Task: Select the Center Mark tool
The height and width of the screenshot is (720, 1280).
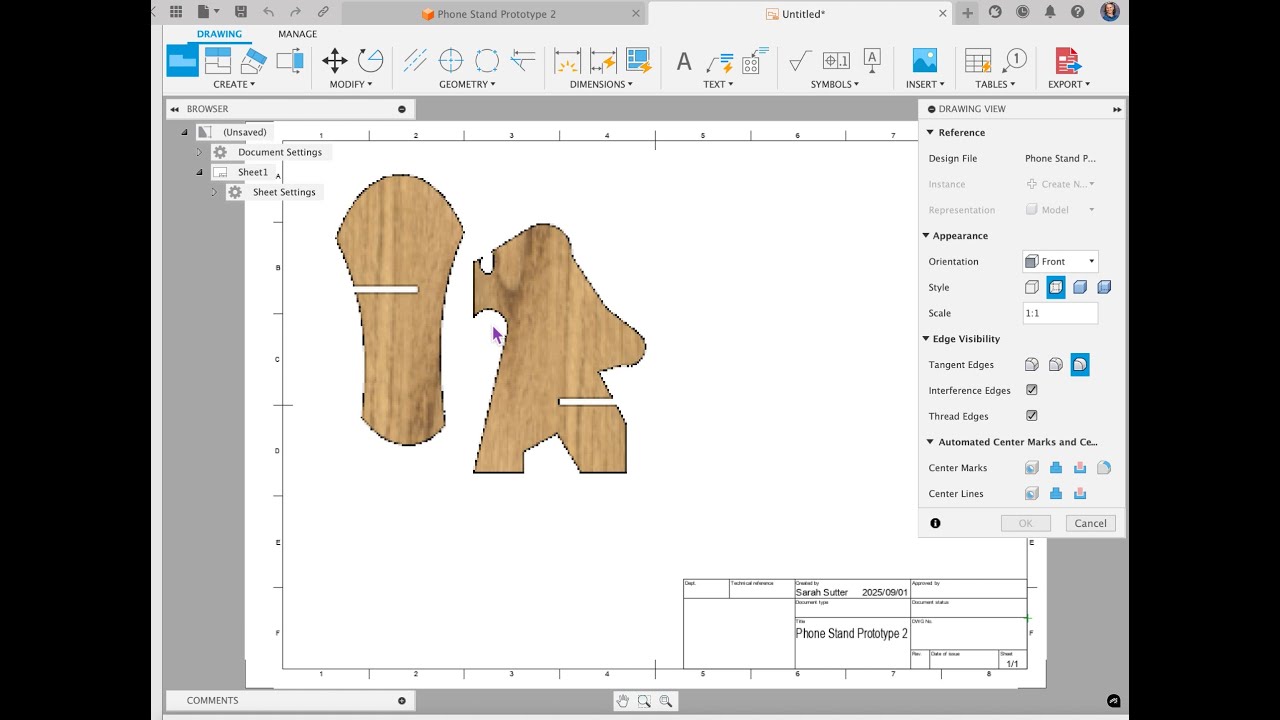Action: coord(451,61)
